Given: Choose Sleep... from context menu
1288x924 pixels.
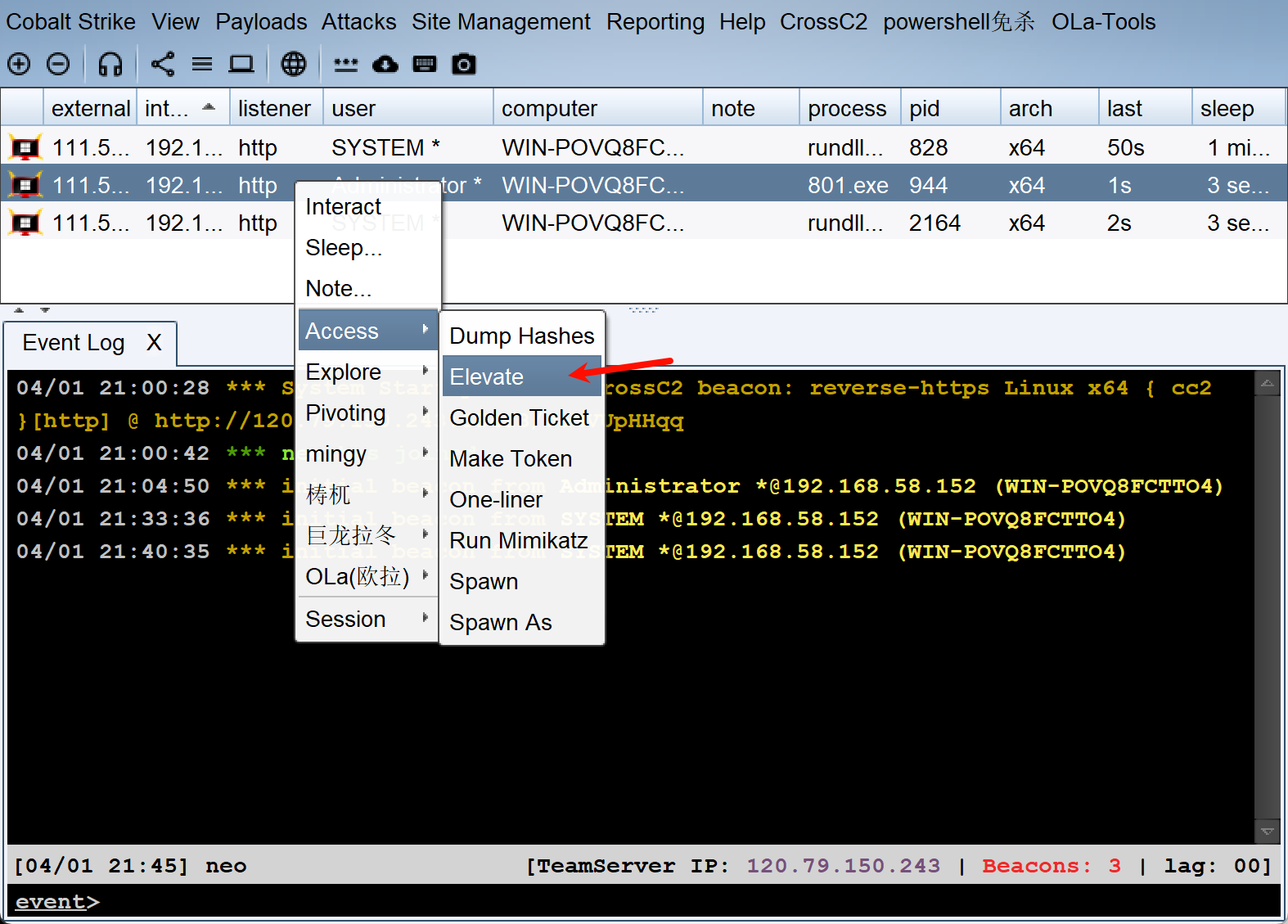Looking at the screenshot, I should coord(367,248).
